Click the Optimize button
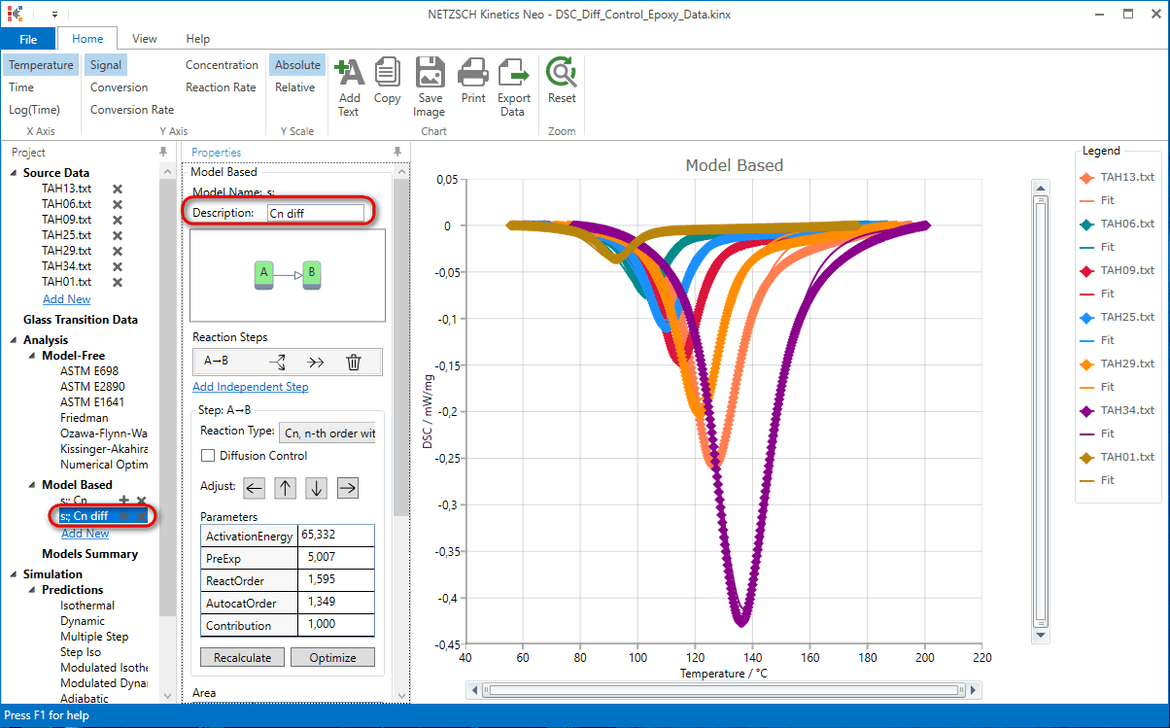 point(332,657)
